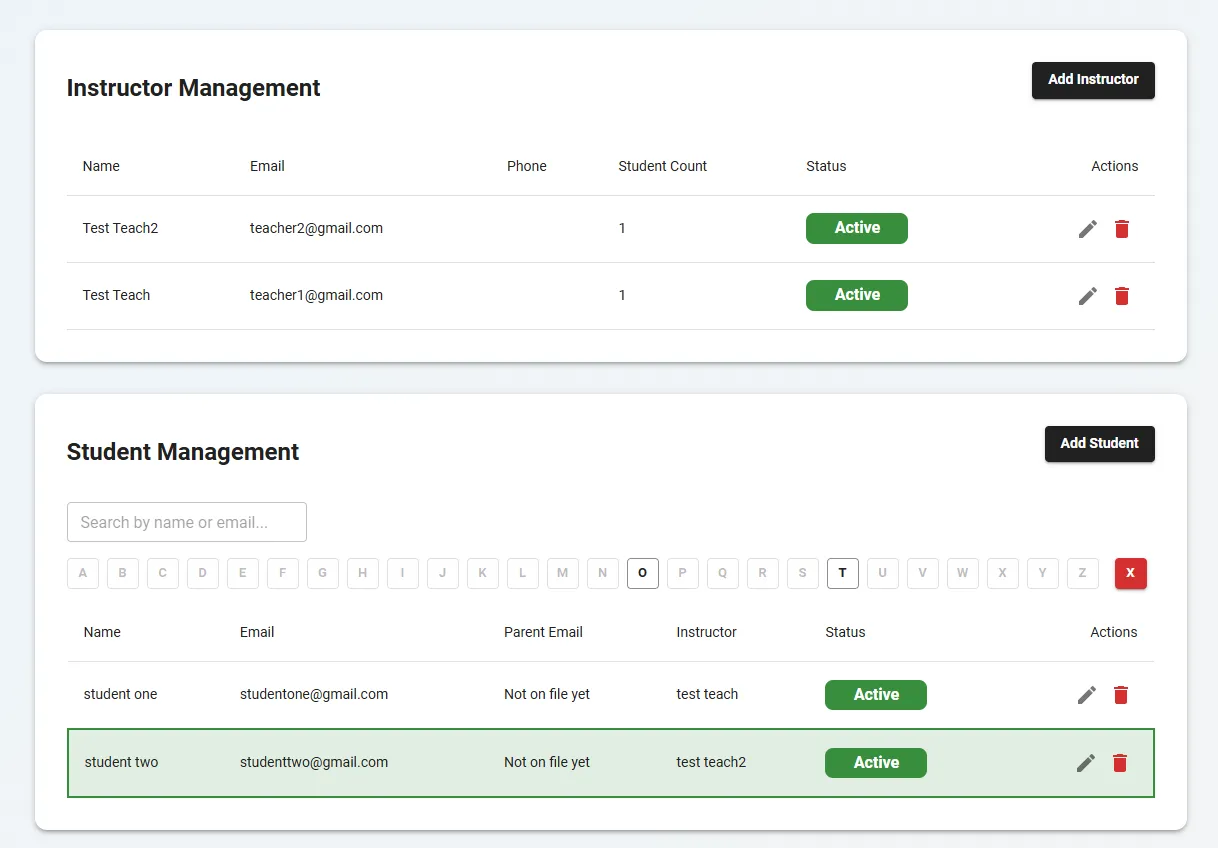This screenshot has width=1218, height=848.
Task: Click Add Instructor button
Action: (1093, 80)
